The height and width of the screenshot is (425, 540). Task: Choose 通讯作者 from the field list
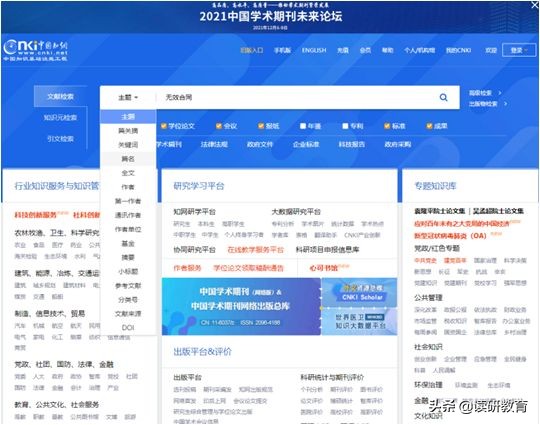pyautogui.click(x=128, y=215)
